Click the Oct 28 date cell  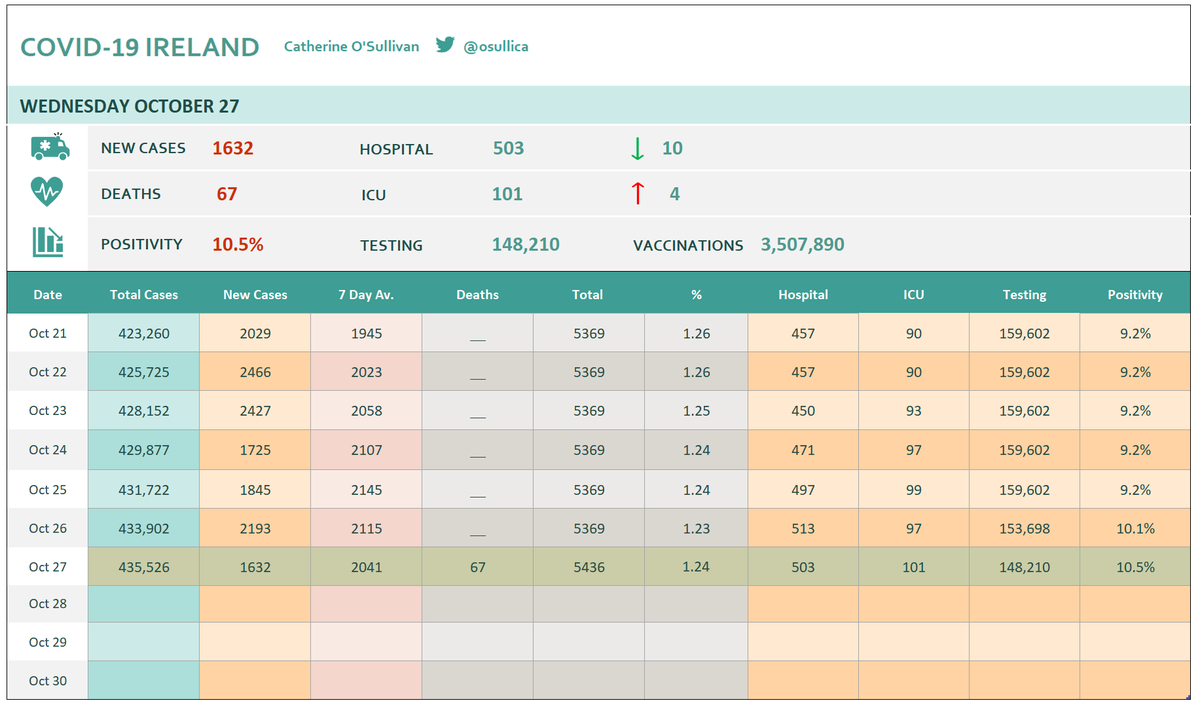click(47, 603)
